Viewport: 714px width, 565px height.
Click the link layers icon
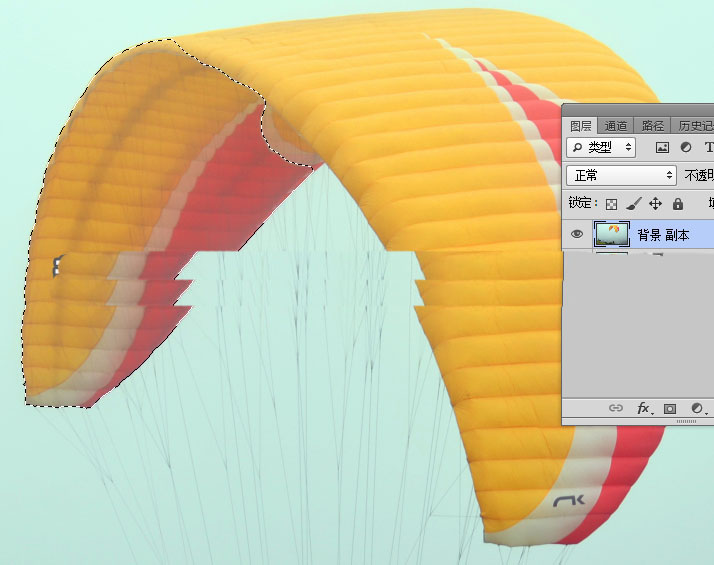pyautogui.click(x=616, y=408)
